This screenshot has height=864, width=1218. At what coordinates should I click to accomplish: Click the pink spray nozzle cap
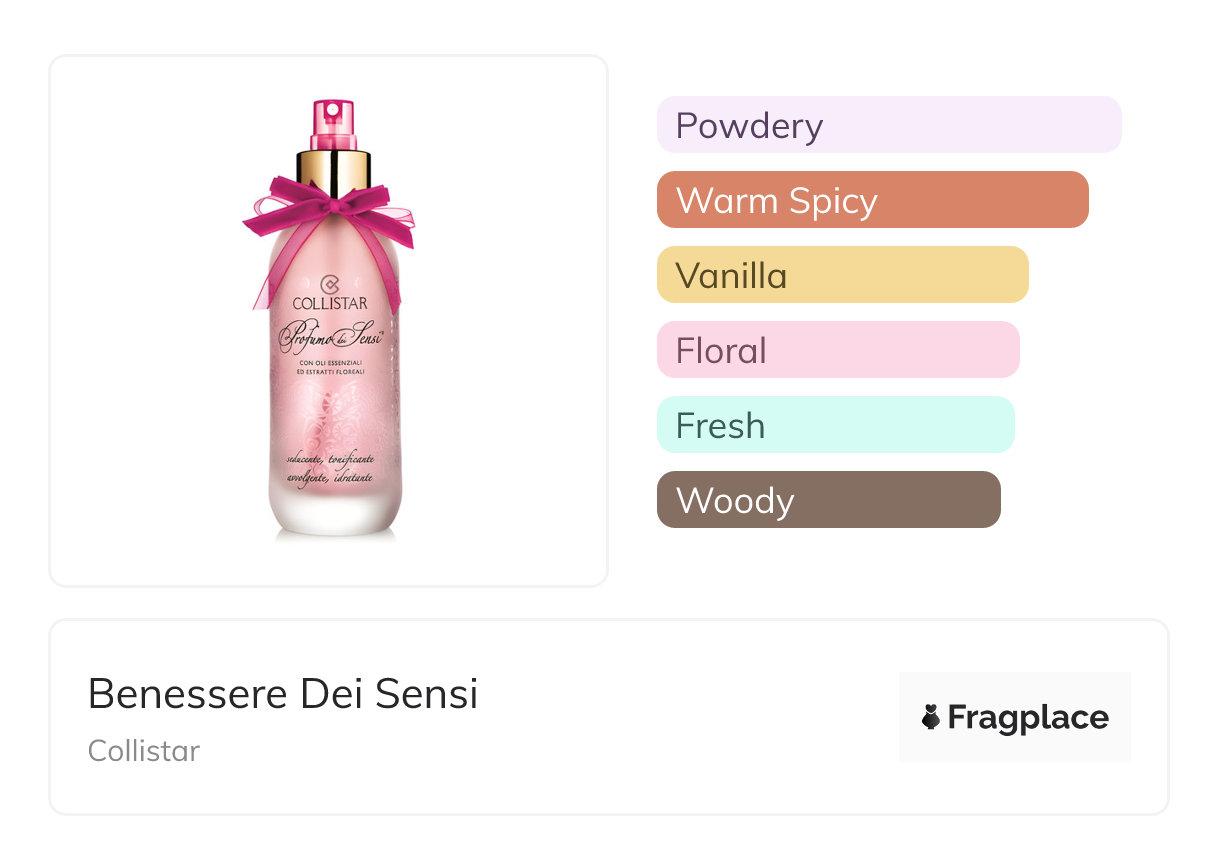pyautogui.click(x=333, y=124)
